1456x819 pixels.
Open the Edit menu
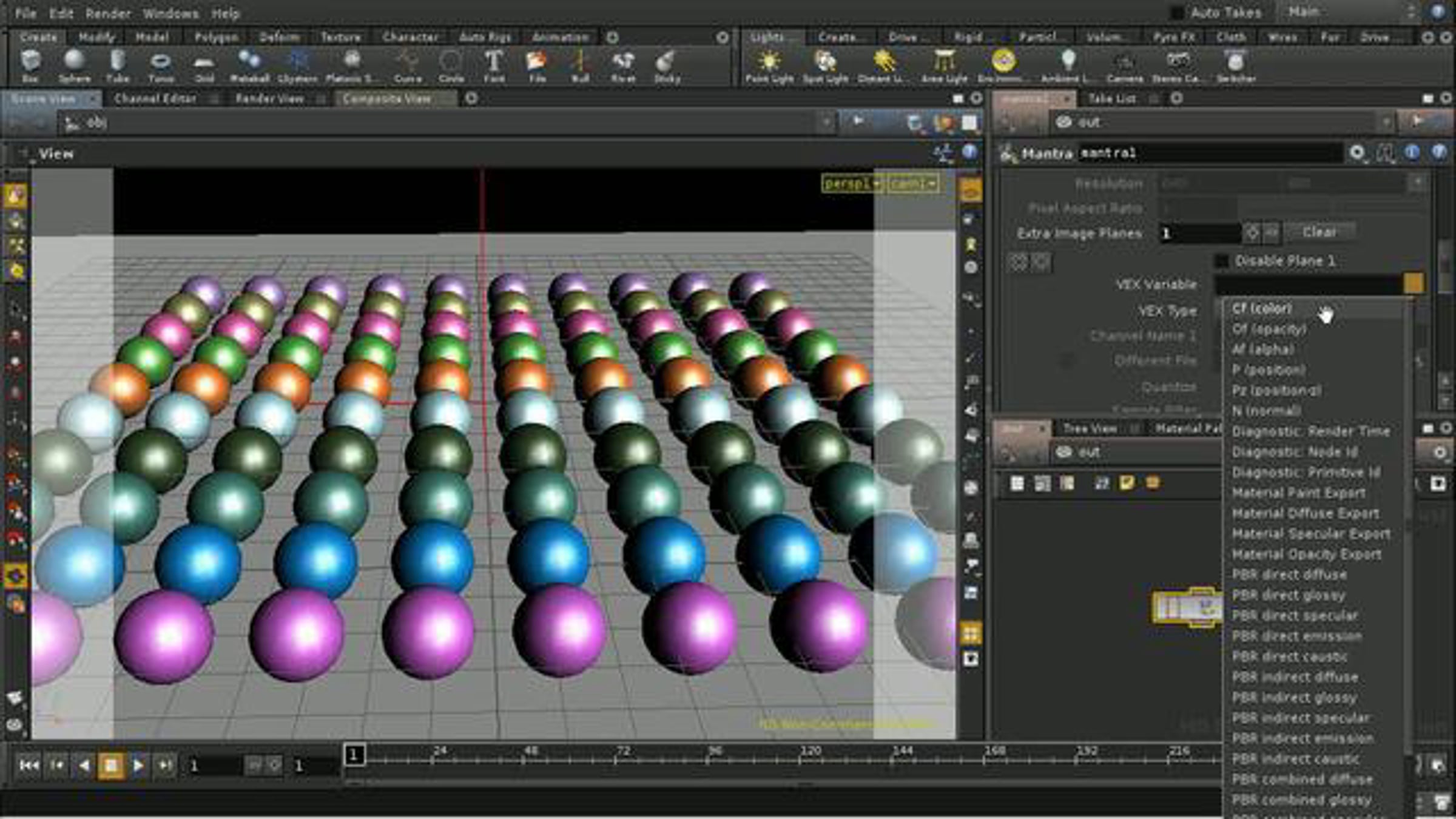61,13
